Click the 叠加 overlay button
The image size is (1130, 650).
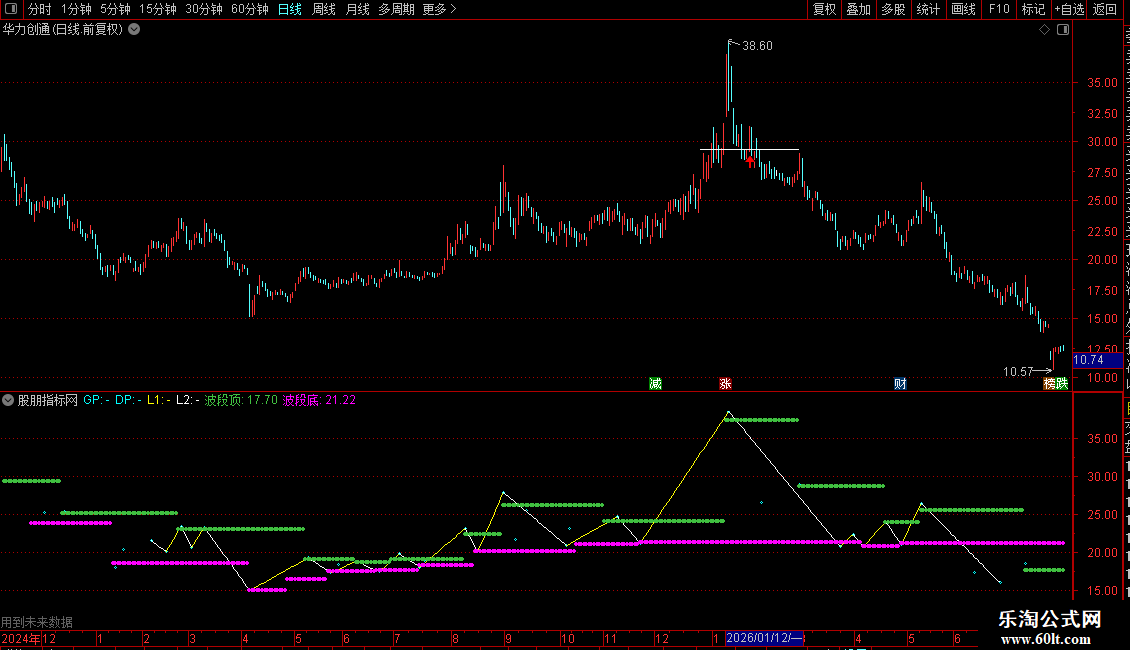coord(858,9)
